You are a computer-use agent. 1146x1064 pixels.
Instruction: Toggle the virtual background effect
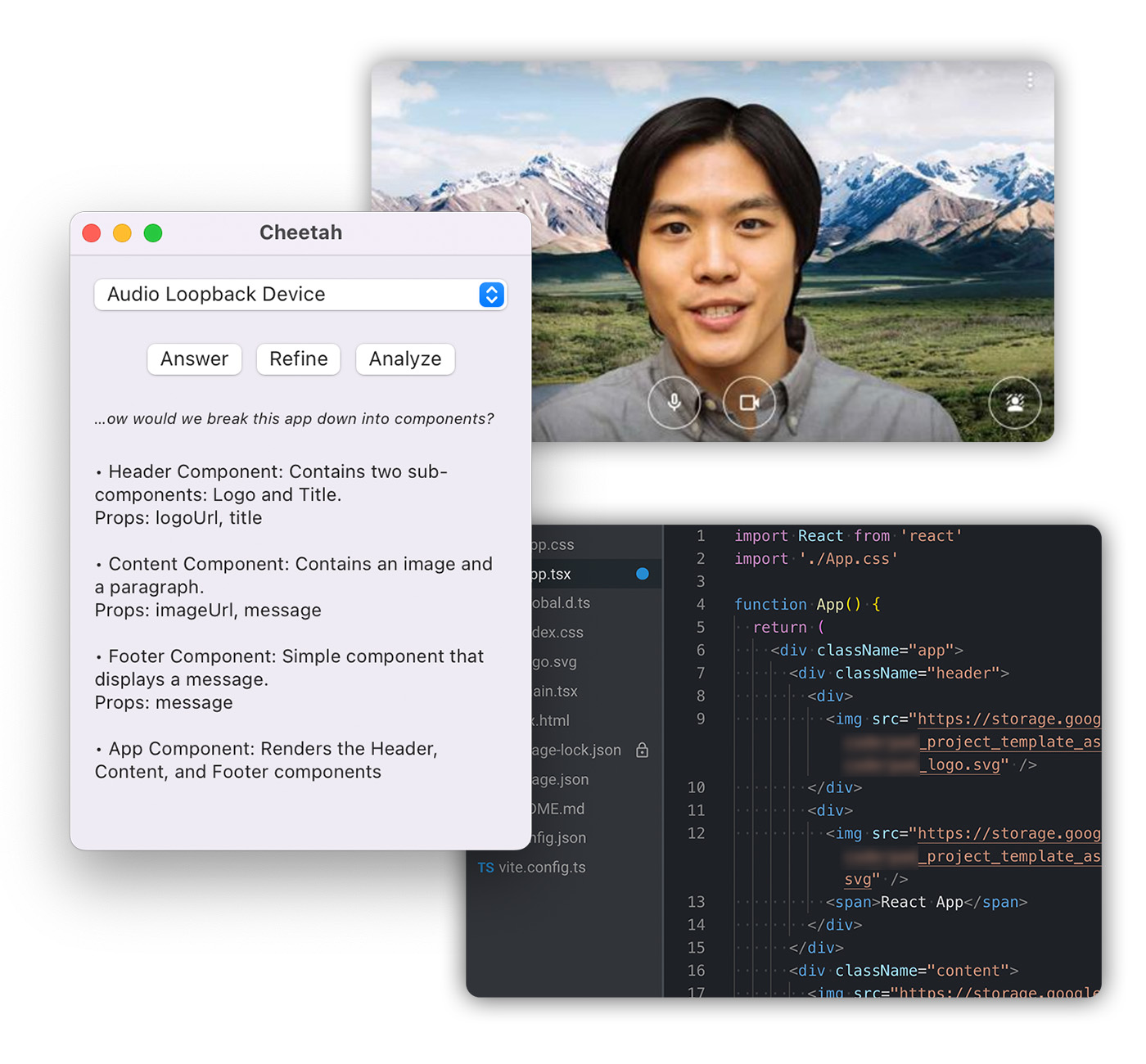click(1015, 403)
